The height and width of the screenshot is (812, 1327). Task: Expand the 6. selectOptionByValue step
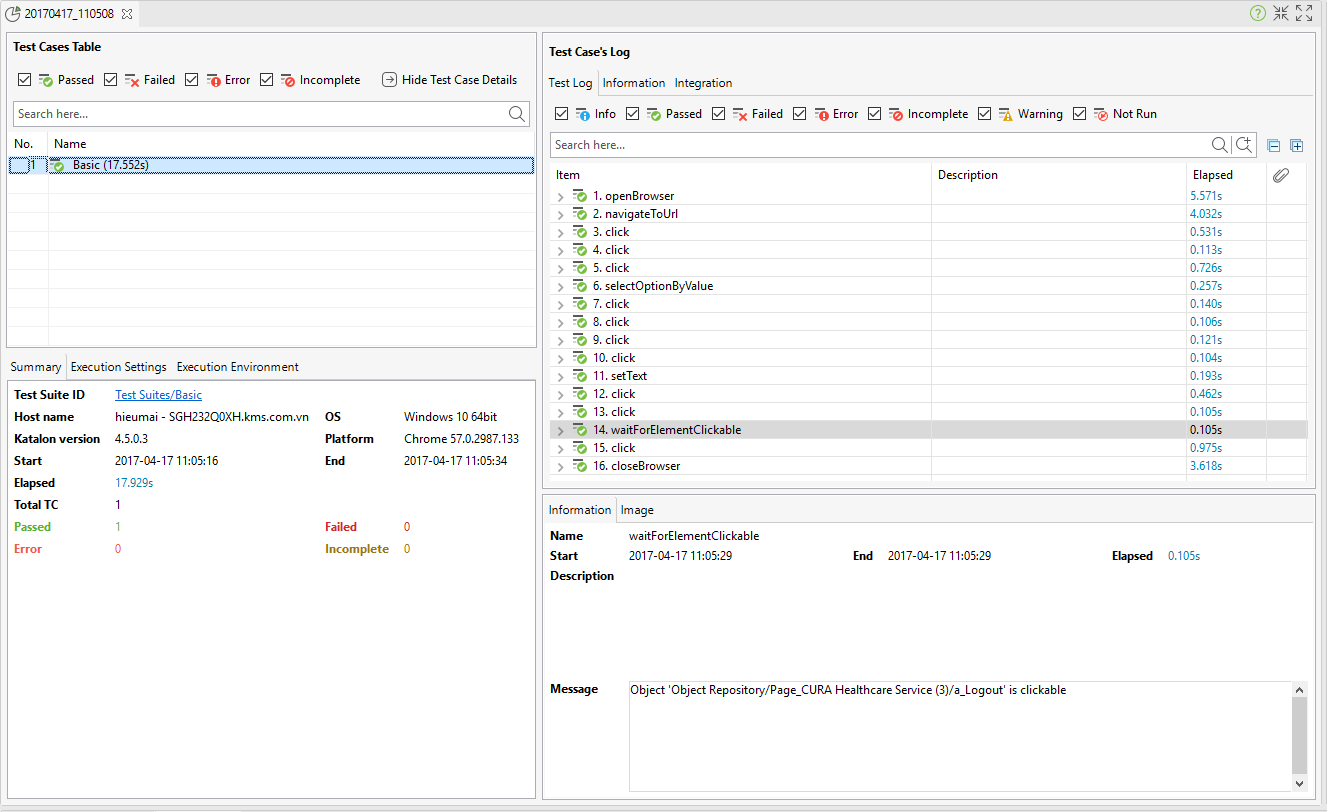[560, 287]
